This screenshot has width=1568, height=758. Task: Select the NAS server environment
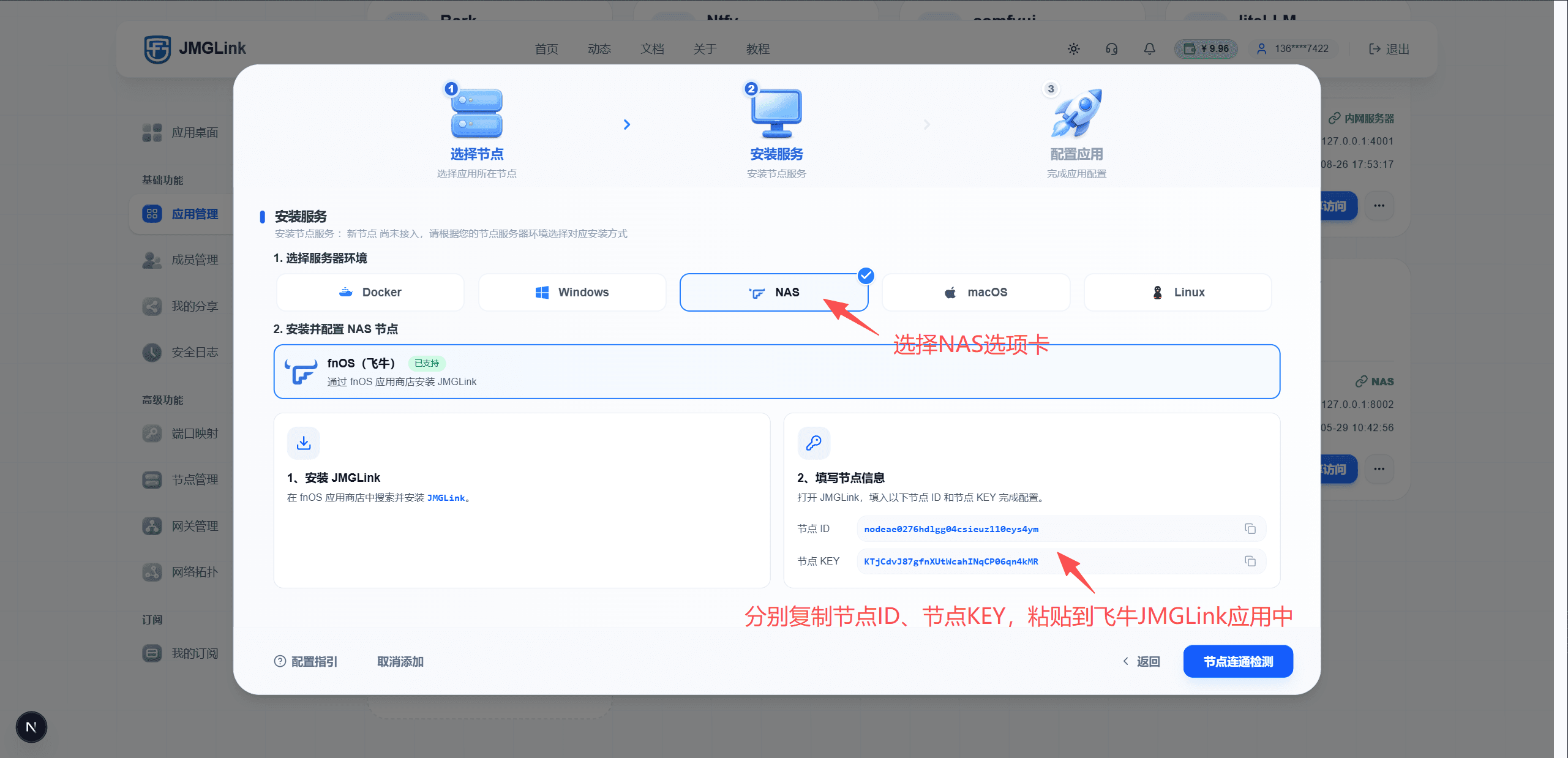tap(774, 293)
